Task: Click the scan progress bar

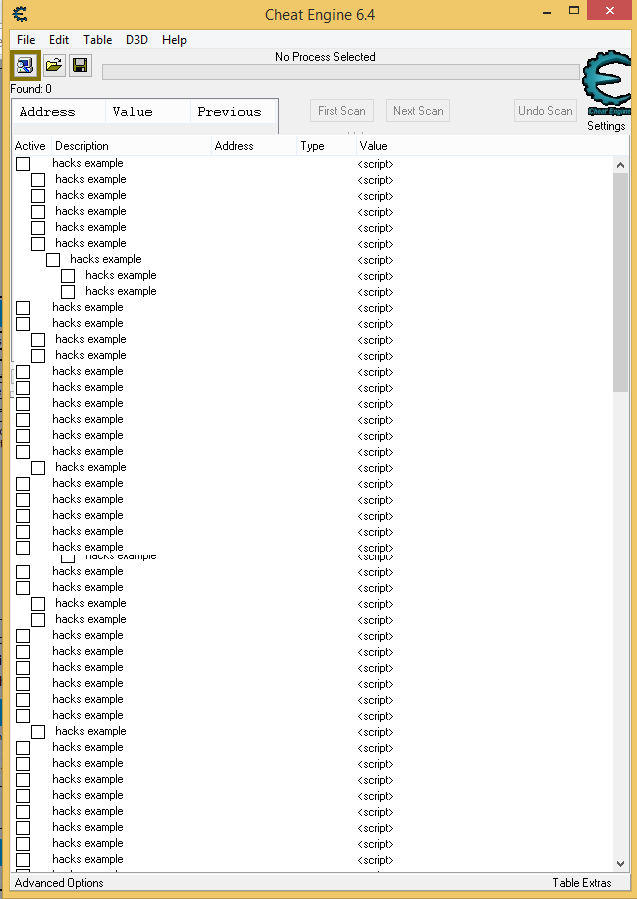Action: pos(341,72)
